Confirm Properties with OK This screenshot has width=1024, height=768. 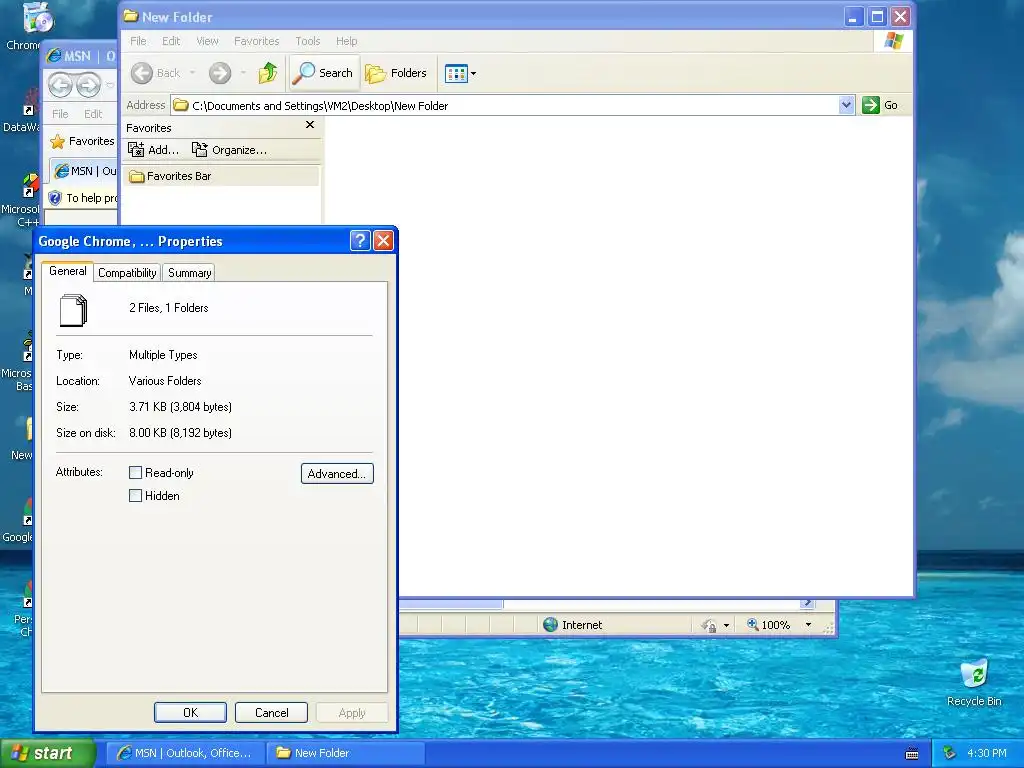pos(190,712)
